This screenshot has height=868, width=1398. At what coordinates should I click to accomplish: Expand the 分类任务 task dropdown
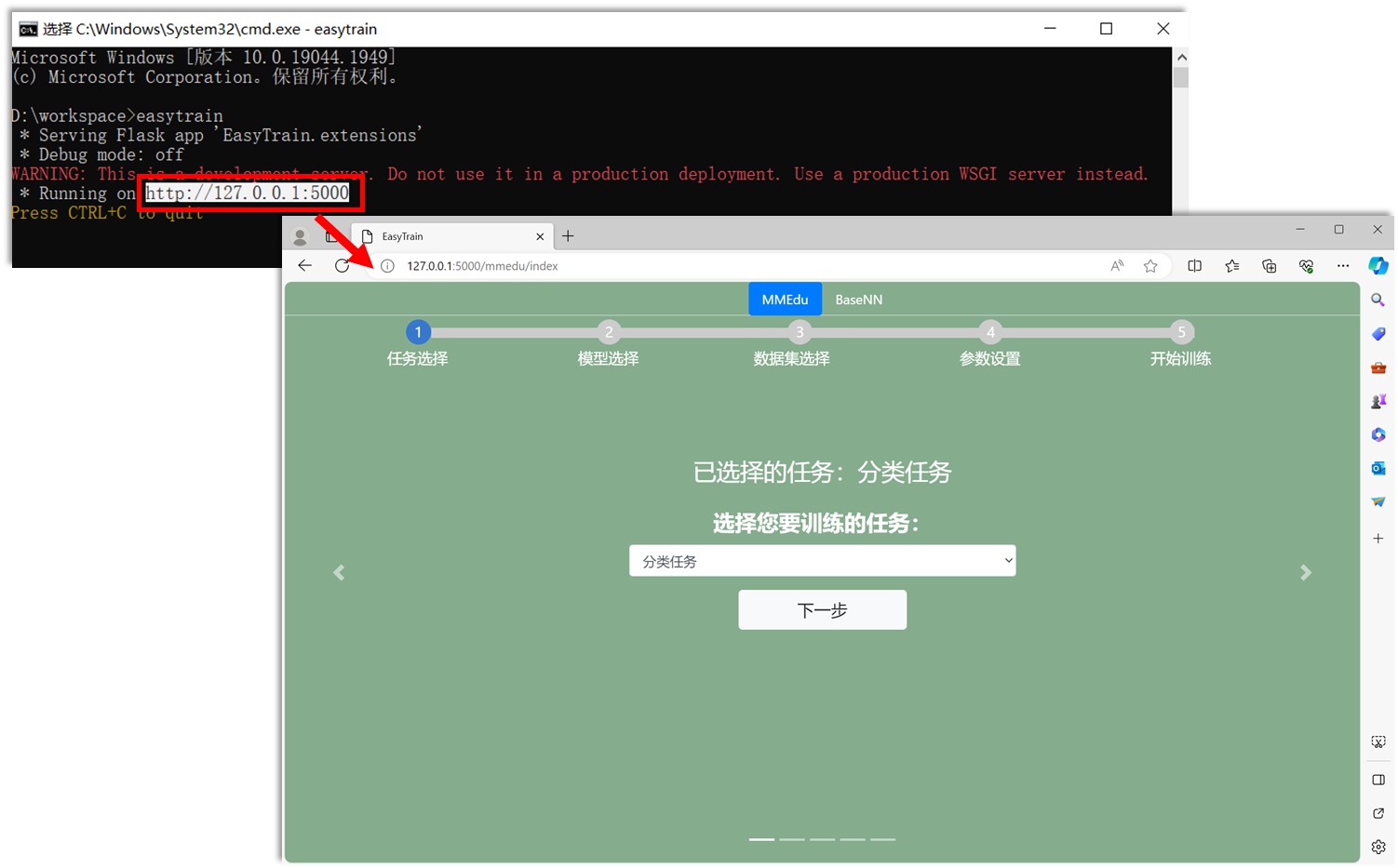coord(822,561)
